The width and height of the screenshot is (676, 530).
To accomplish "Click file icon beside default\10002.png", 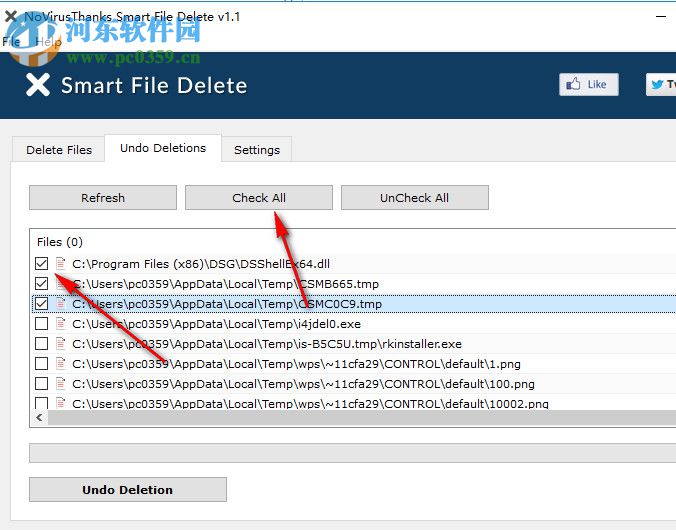I will [x=60, y=403].
